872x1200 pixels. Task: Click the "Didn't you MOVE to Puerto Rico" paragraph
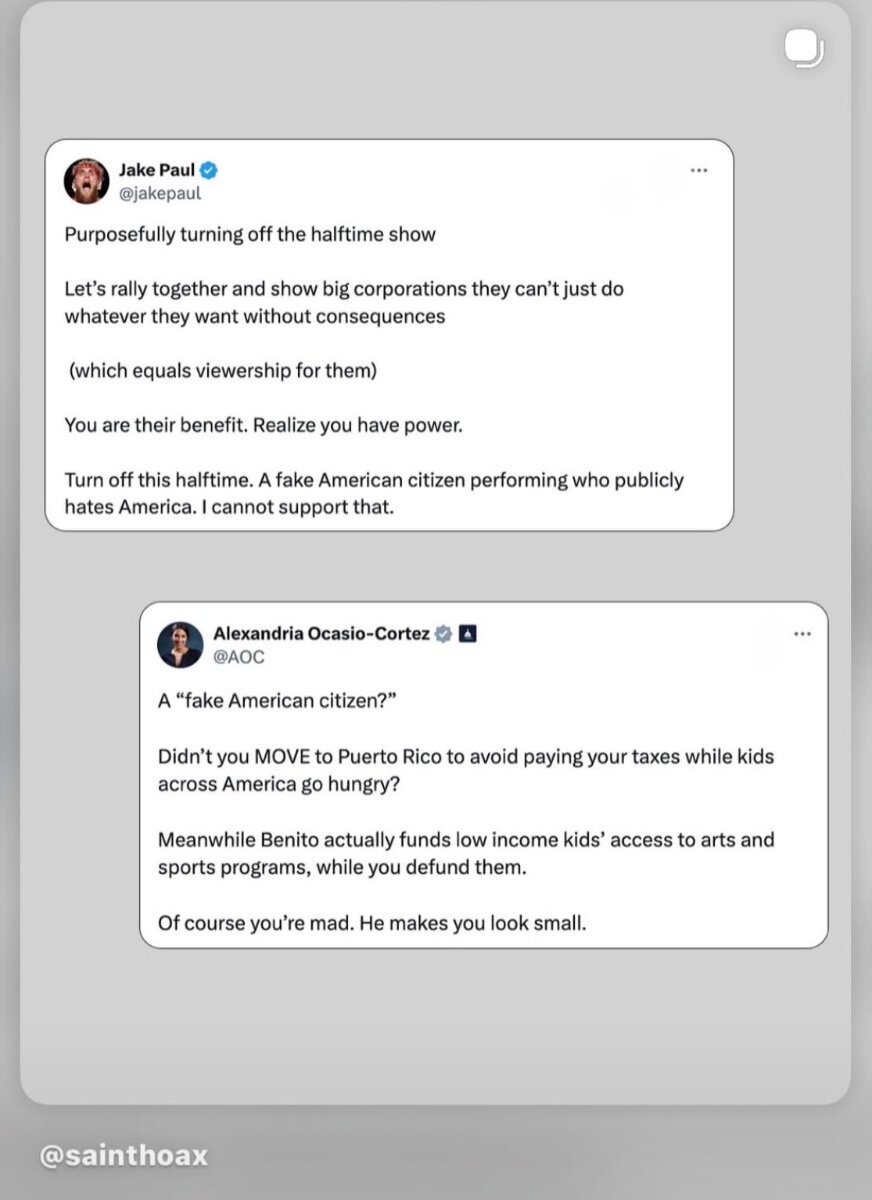tap(465, 770)
